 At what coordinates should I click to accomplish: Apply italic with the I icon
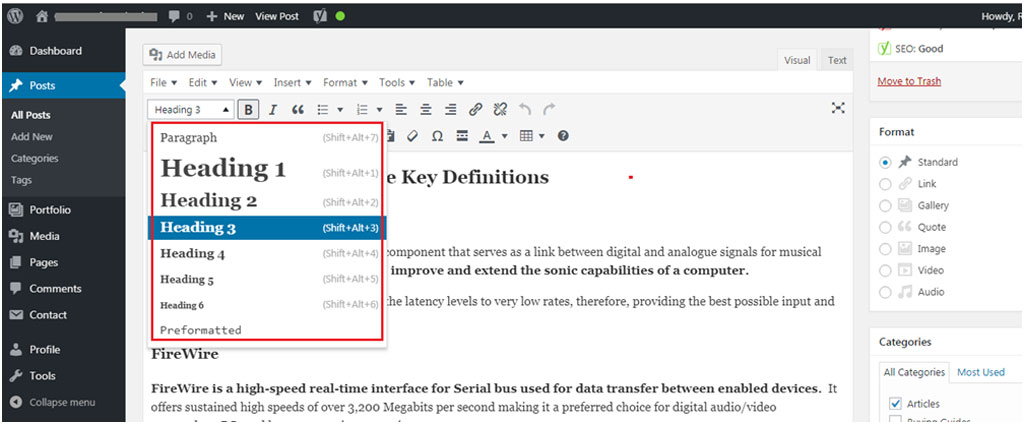tap(273, 110)
